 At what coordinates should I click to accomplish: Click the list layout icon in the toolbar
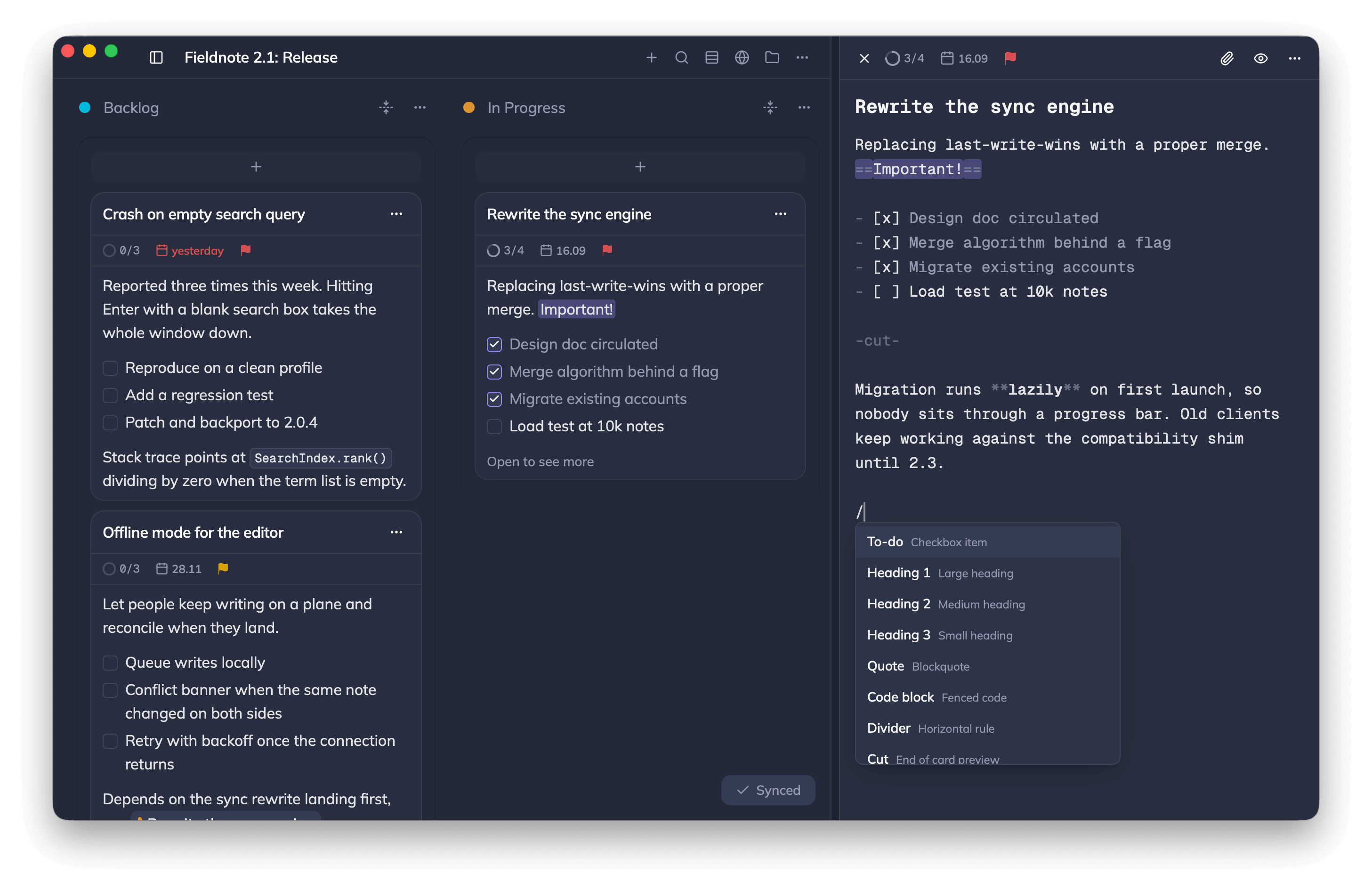coord(711,57)
